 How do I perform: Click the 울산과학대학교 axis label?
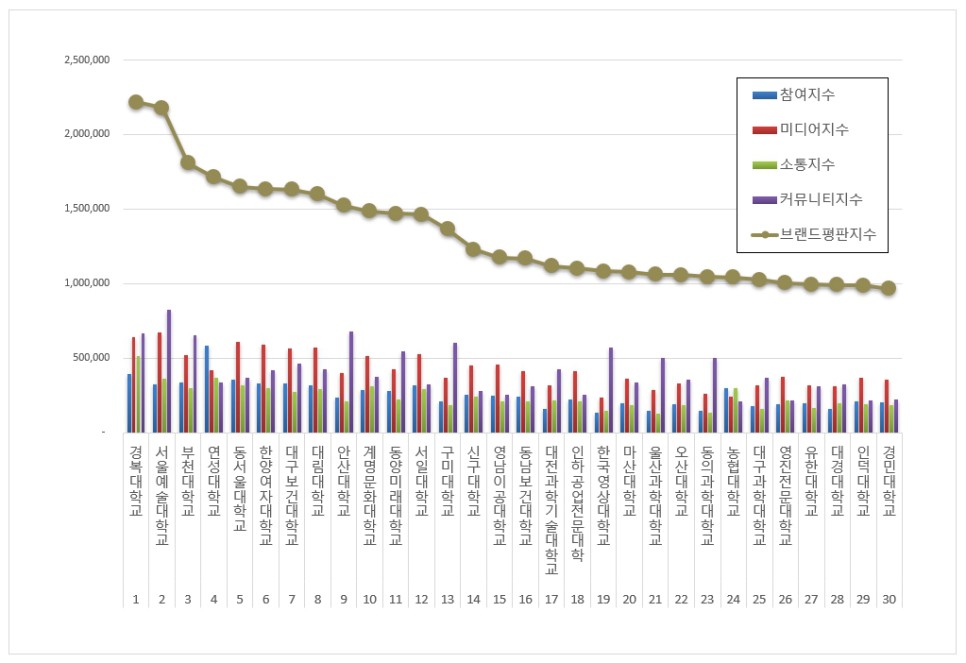[x=656, y=495]
